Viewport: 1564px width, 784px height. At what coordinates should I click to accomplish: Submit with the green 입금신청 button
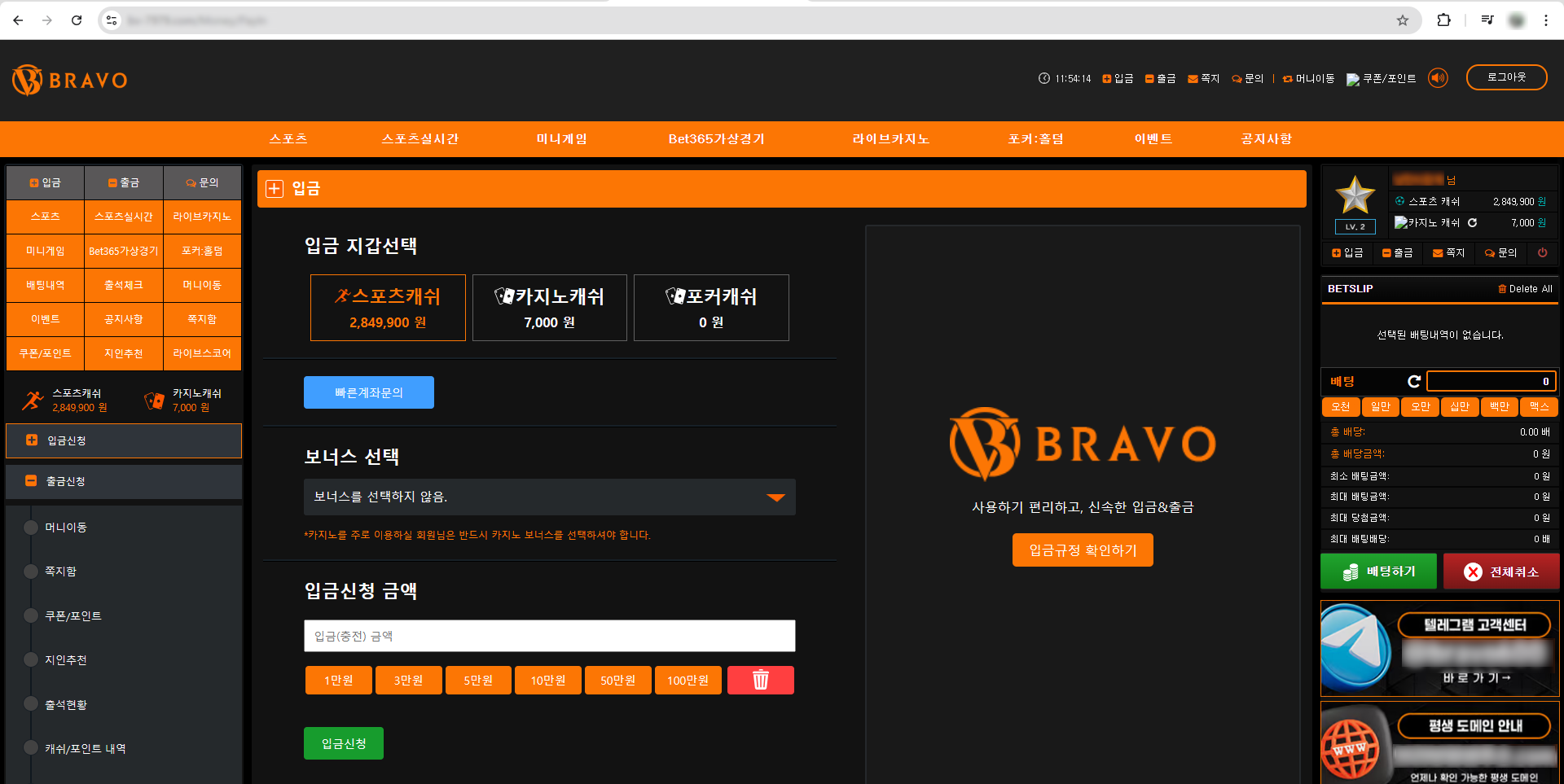pos(344,743)
